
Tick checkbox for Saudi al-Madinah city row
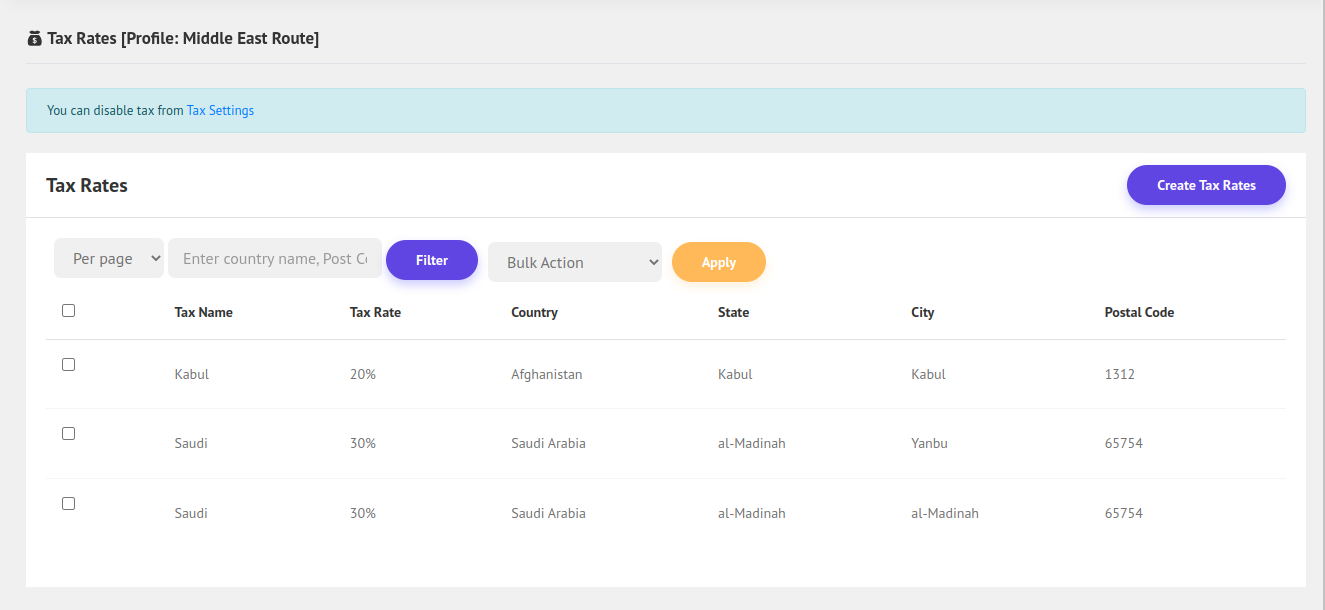coord(68,504)
